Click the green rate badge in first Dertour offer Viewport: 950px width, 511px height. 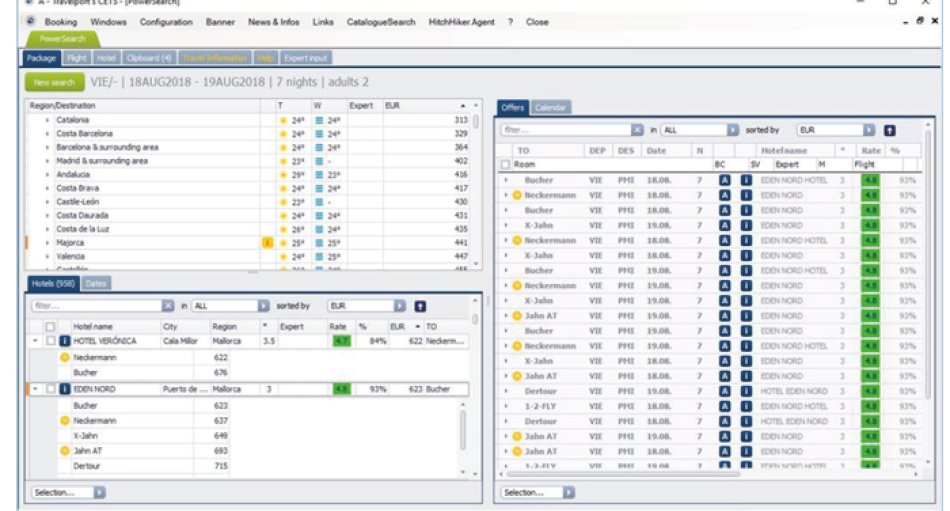pyautogui.click(x=870, y=391)
